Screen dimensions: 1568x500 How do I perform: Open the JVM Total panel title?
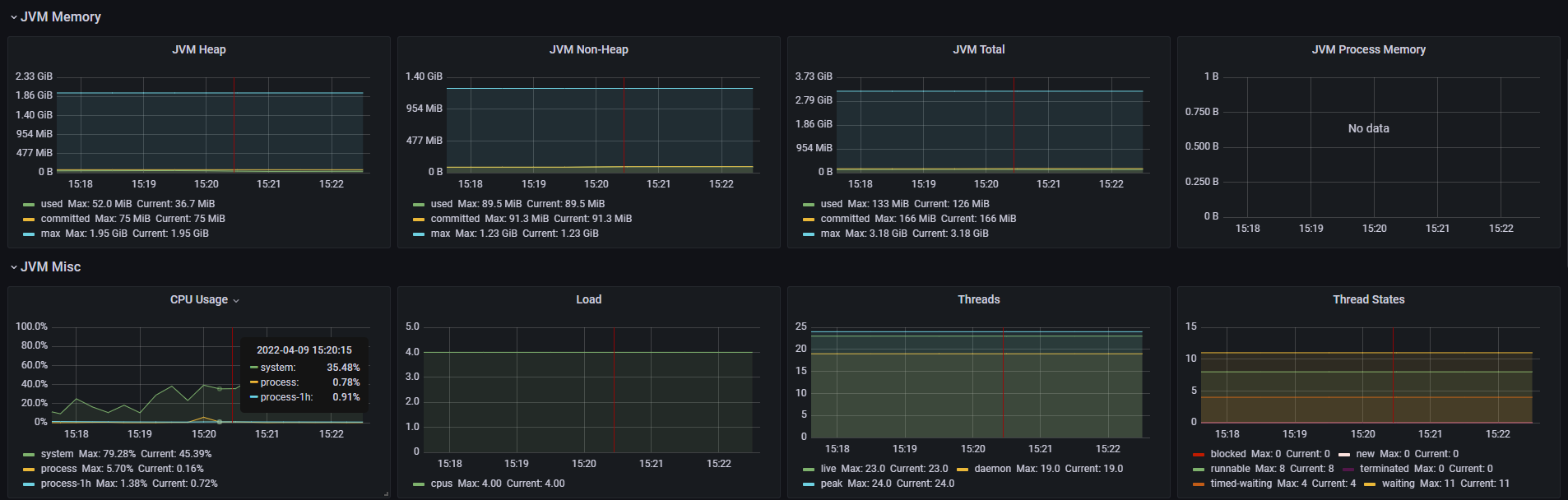[979, 49]
